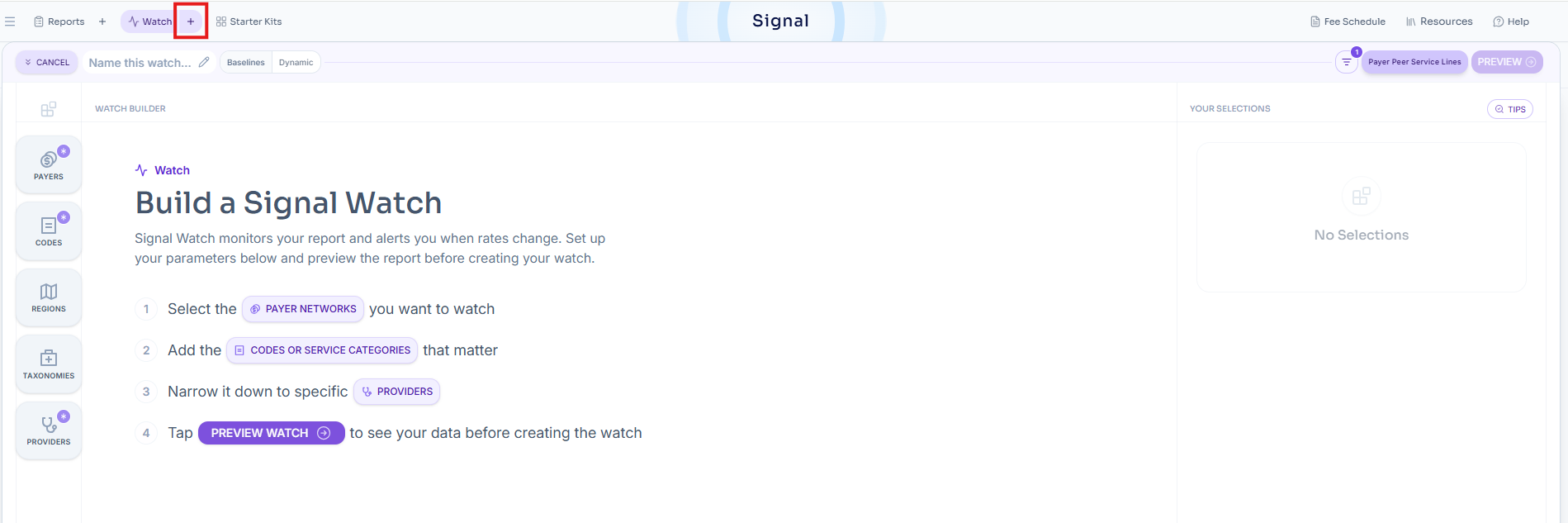Click the Cancel button
Image resolution: width=1568 pixels, height=523 pixels.
coord(47,63)
